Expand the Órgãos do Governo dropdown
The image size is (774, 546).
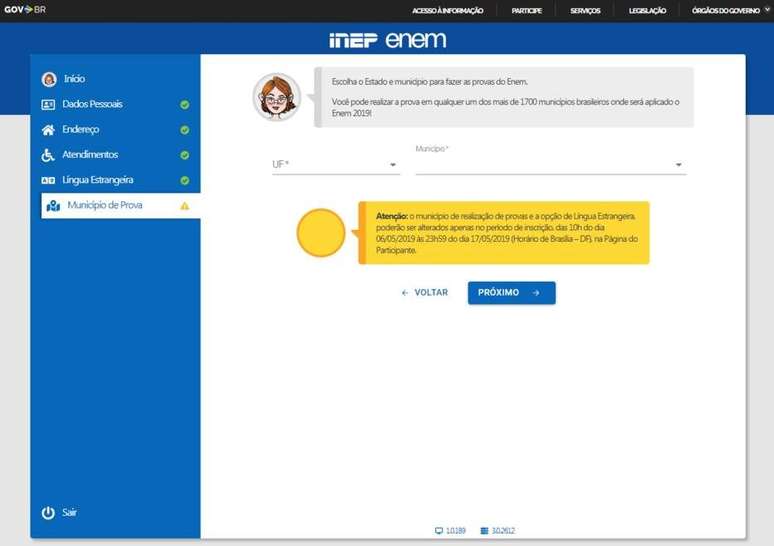coord(730,10)
